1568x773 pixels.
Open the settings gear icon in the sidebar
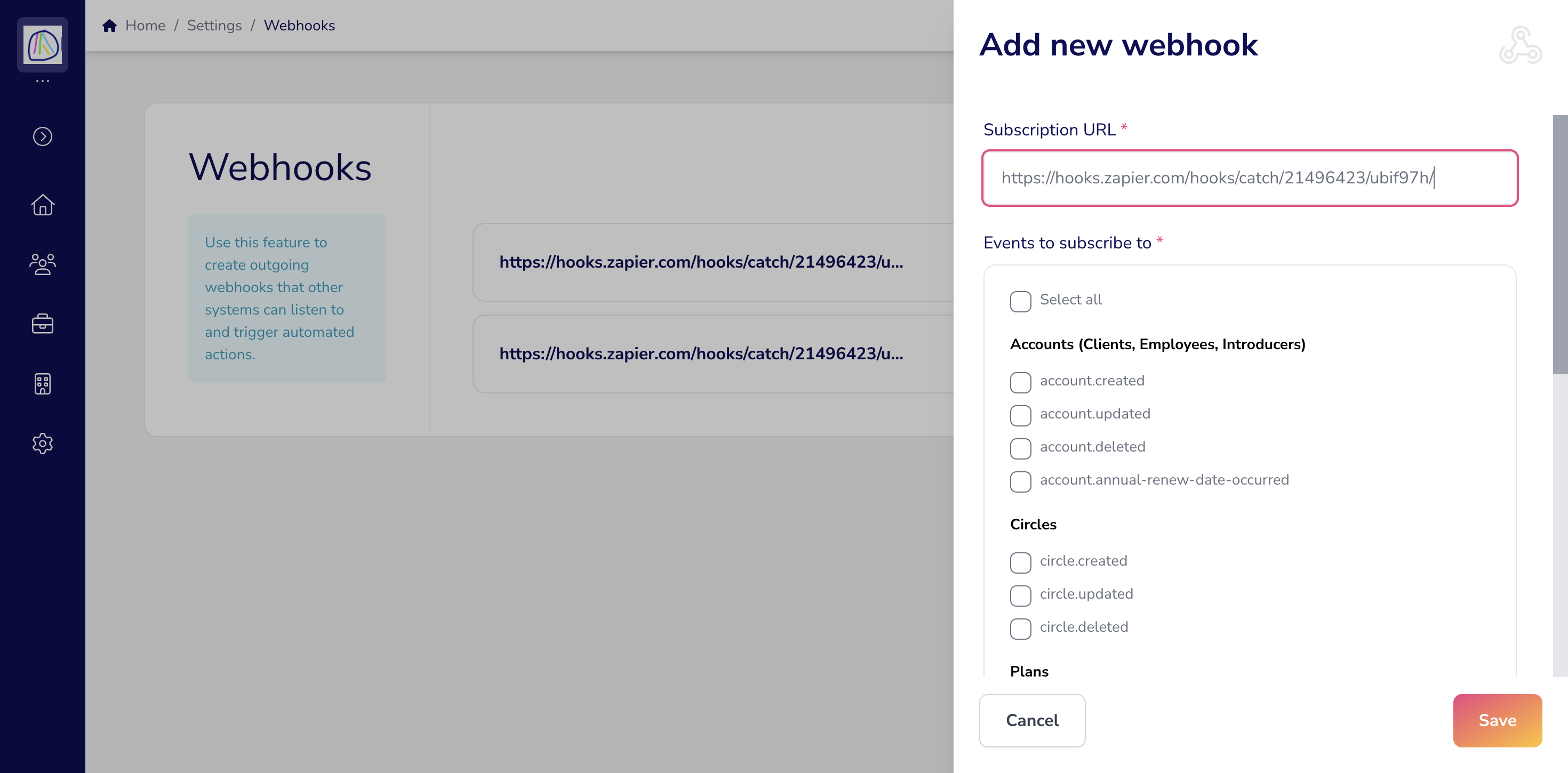coord(43,443)
